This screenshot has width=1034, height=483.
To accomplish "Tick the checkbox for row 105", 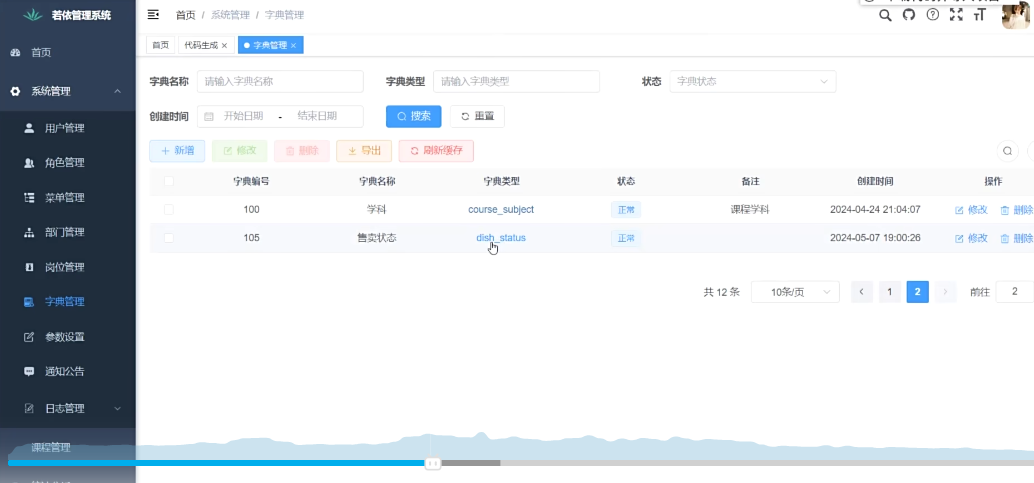I will click(169, 238).
